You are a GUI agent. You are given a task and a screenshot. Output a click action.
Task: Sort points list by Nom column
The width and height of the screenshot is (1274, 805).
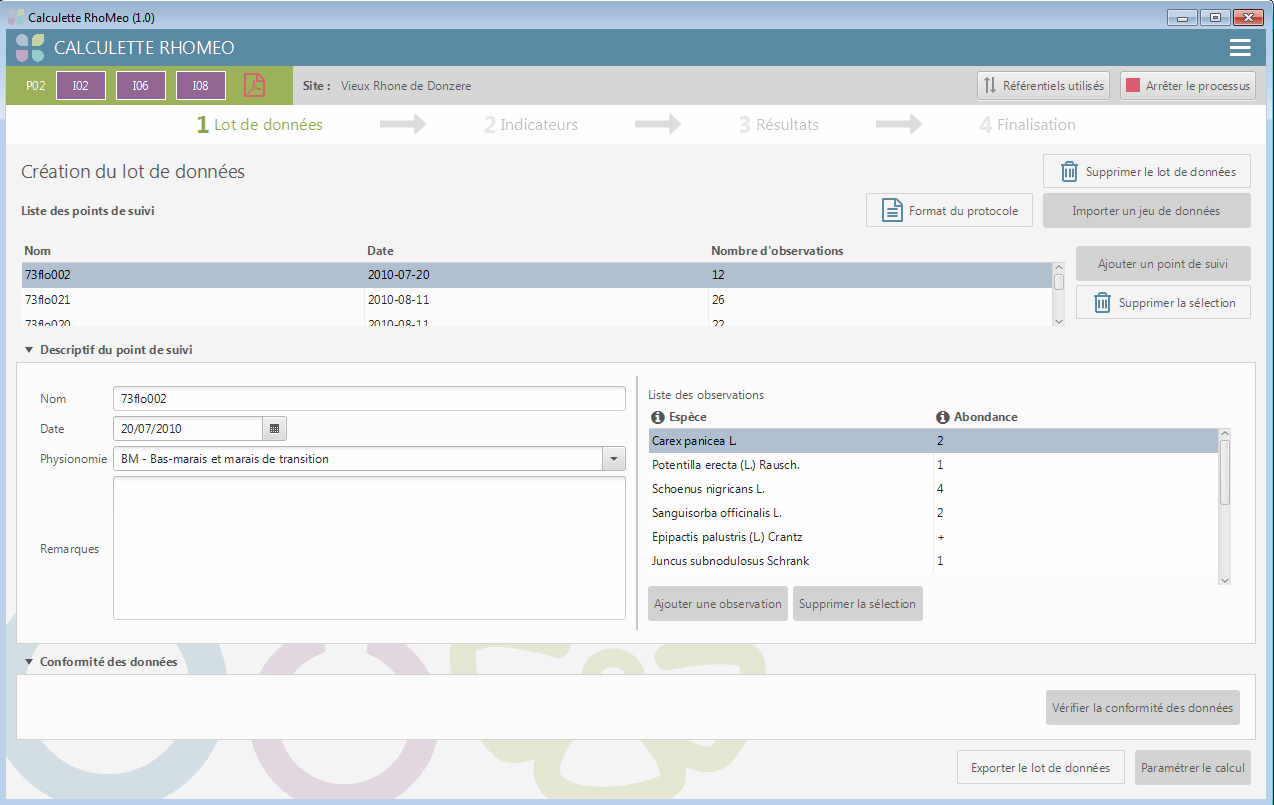point(38,251)
